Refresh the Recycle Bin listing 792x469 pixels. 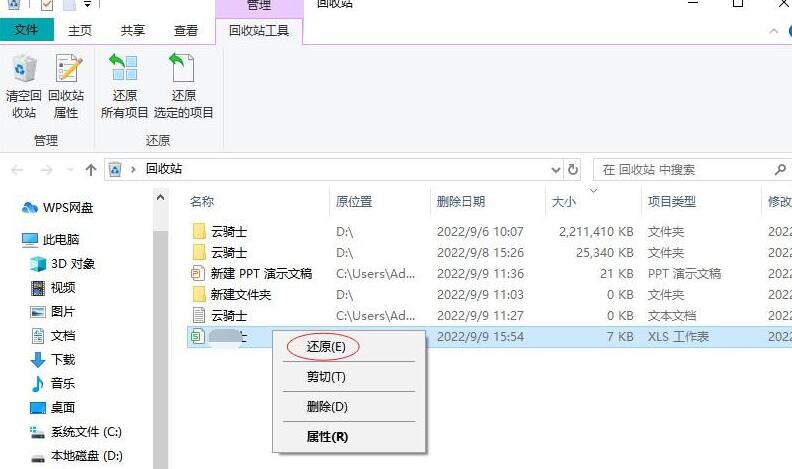tap(573, 170)
